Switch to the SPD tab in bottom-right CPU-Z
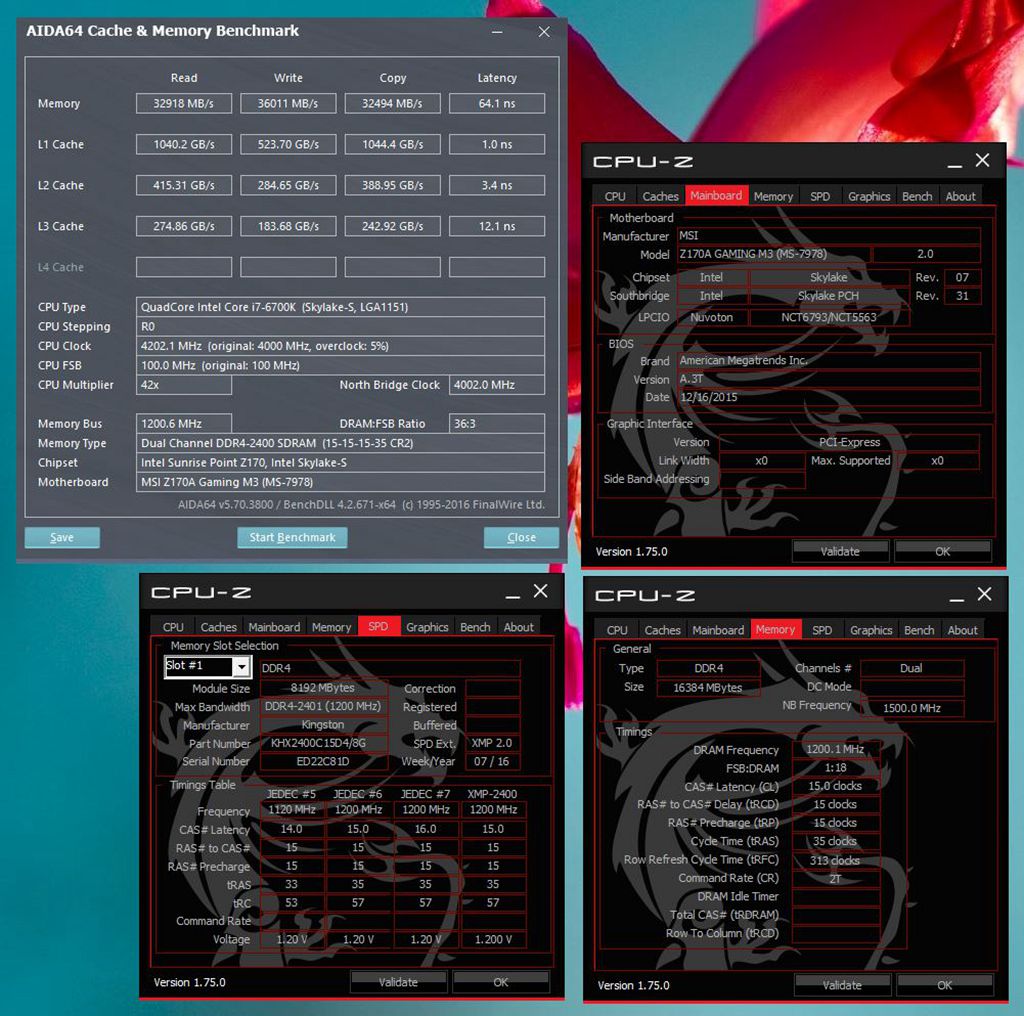Screen dimensions: 1024x1016 click(822, 630)
